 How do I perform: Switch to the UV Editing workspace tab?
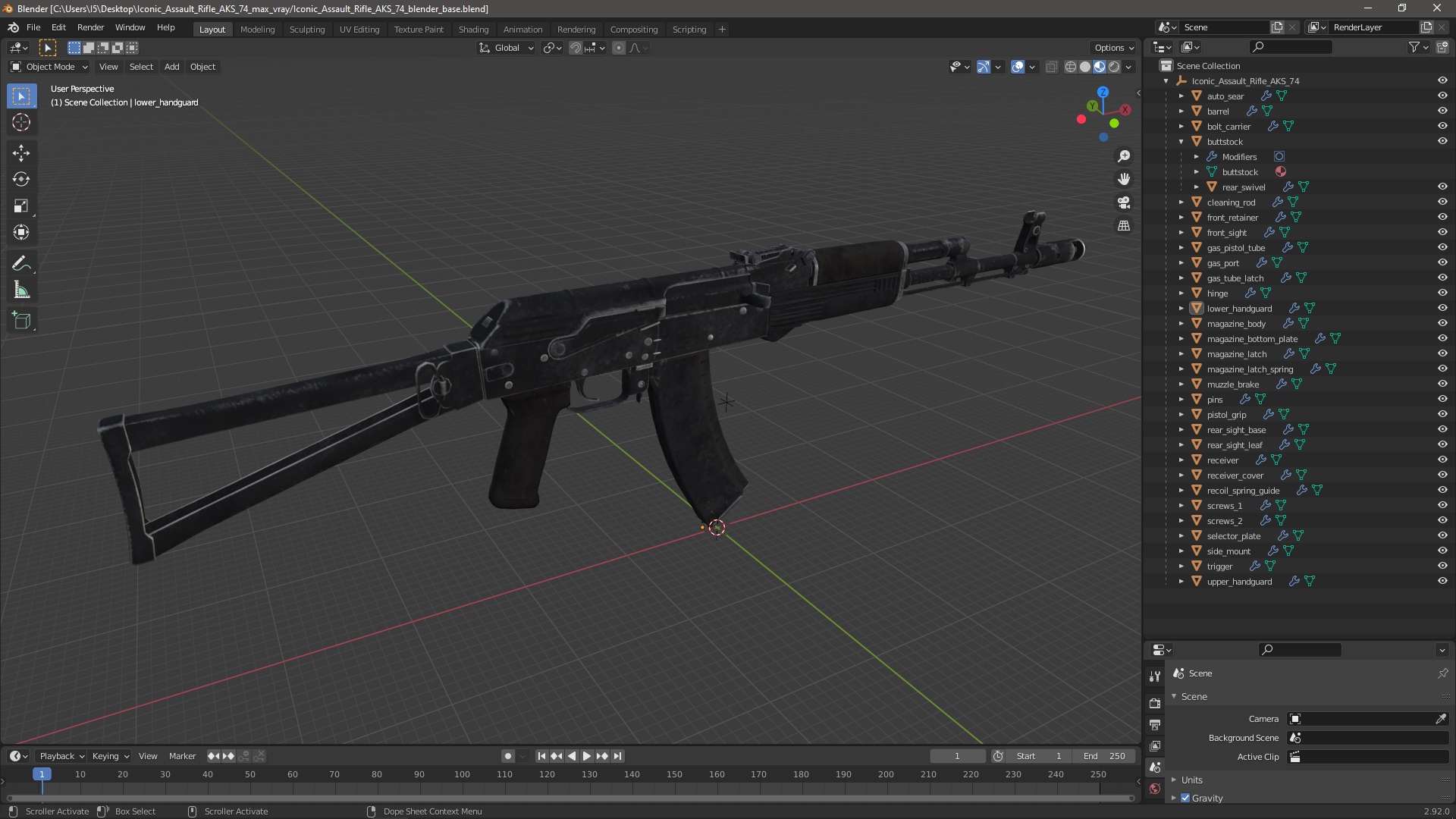359,29
